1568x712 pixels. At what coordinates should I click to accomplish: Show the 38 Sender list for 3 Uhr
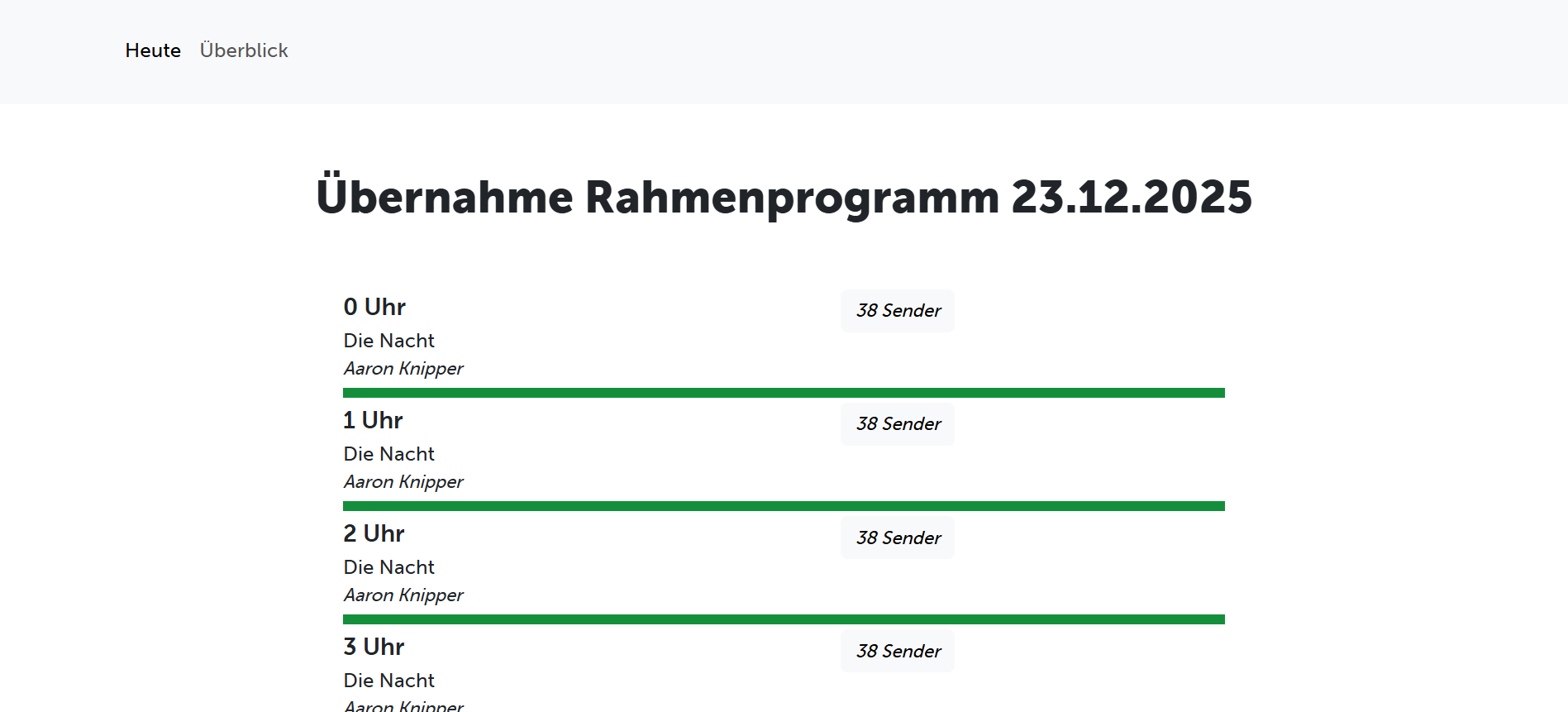pos(898,651)
